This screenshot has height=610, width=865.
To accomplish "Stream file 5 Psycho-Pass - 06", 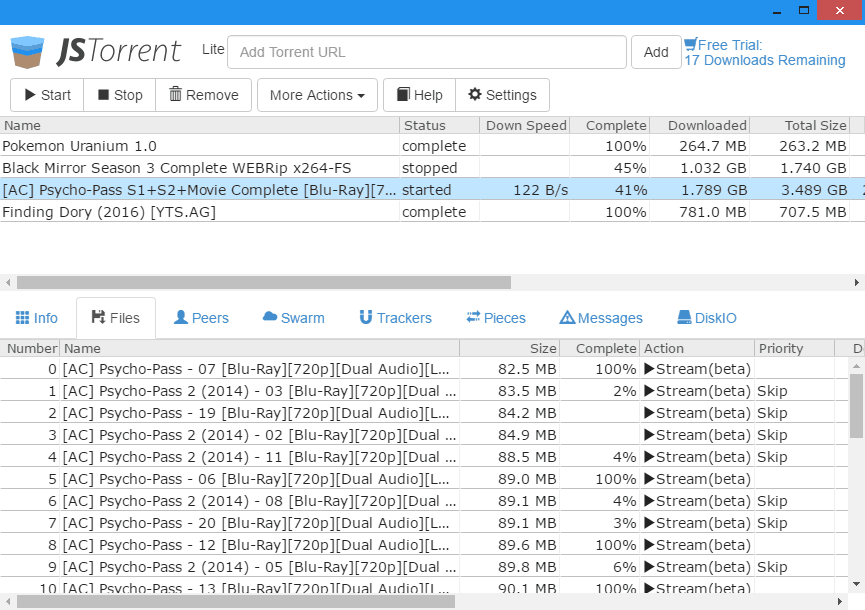I will click(697, 479).
